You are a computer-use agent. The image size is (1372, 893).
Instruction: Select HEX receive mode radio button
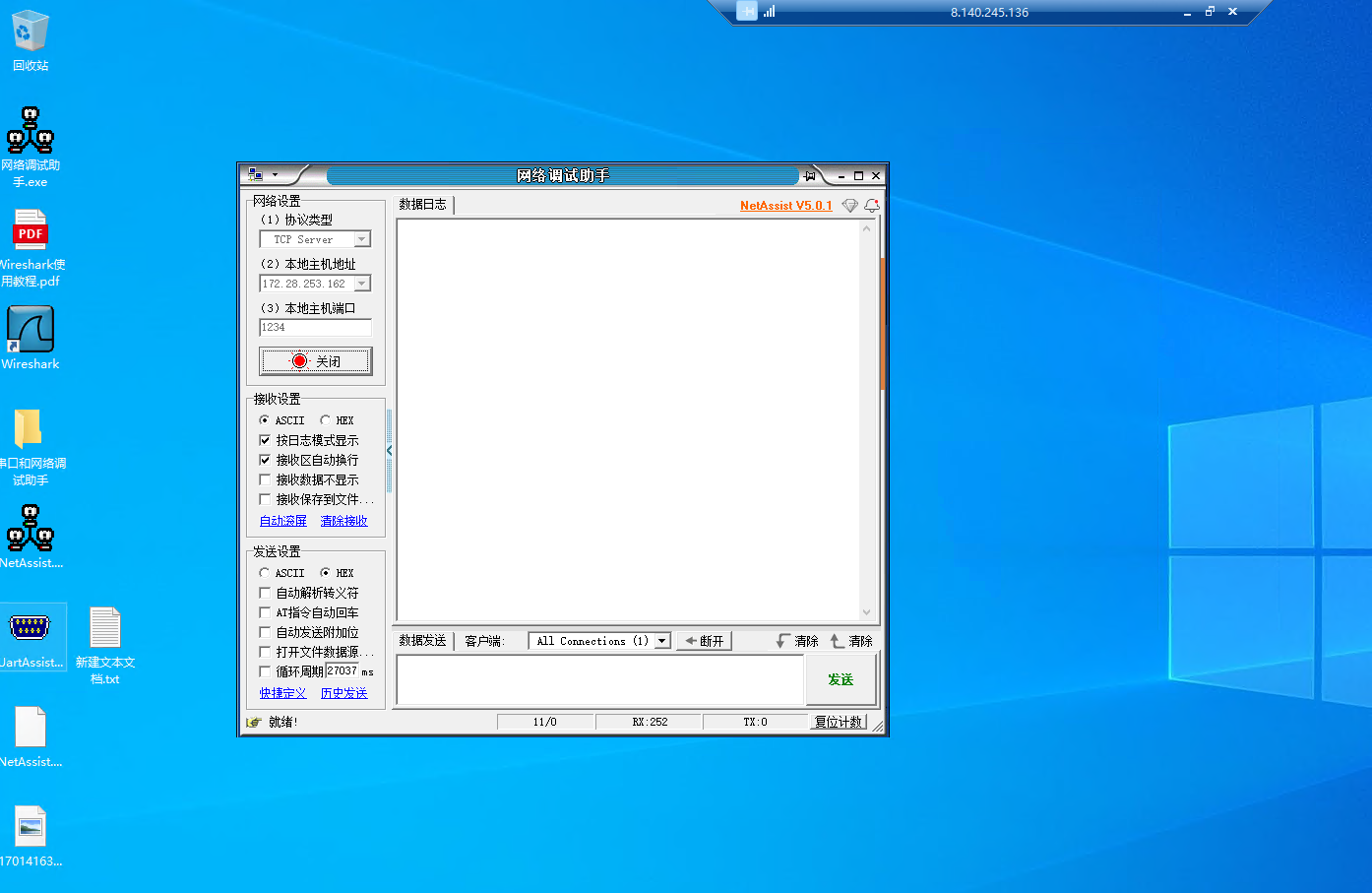pyautogui.click(x=326, y=420)
